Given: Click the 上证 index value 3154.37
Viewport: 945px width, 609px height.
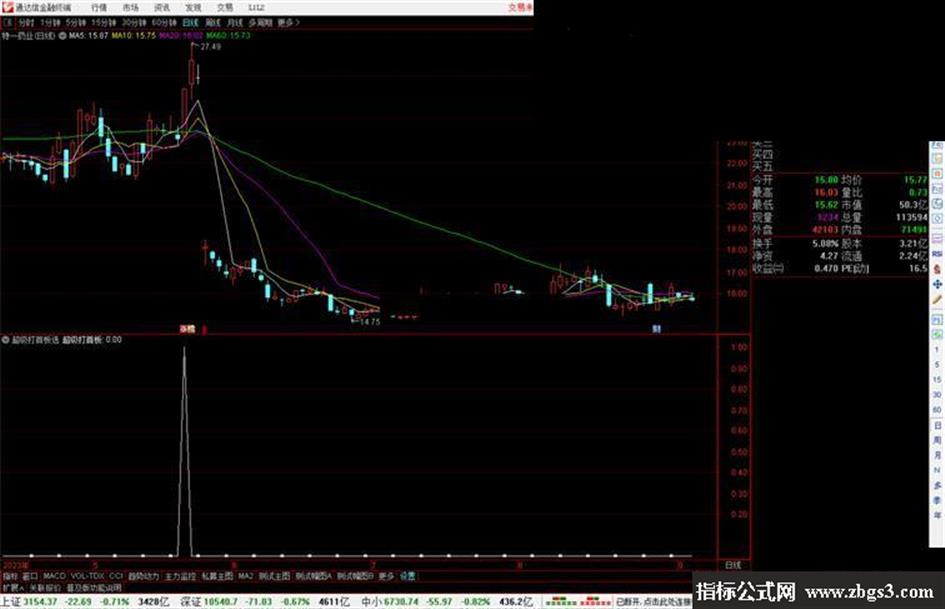Looking at the screenshot, I should click(x=40, y=602).
